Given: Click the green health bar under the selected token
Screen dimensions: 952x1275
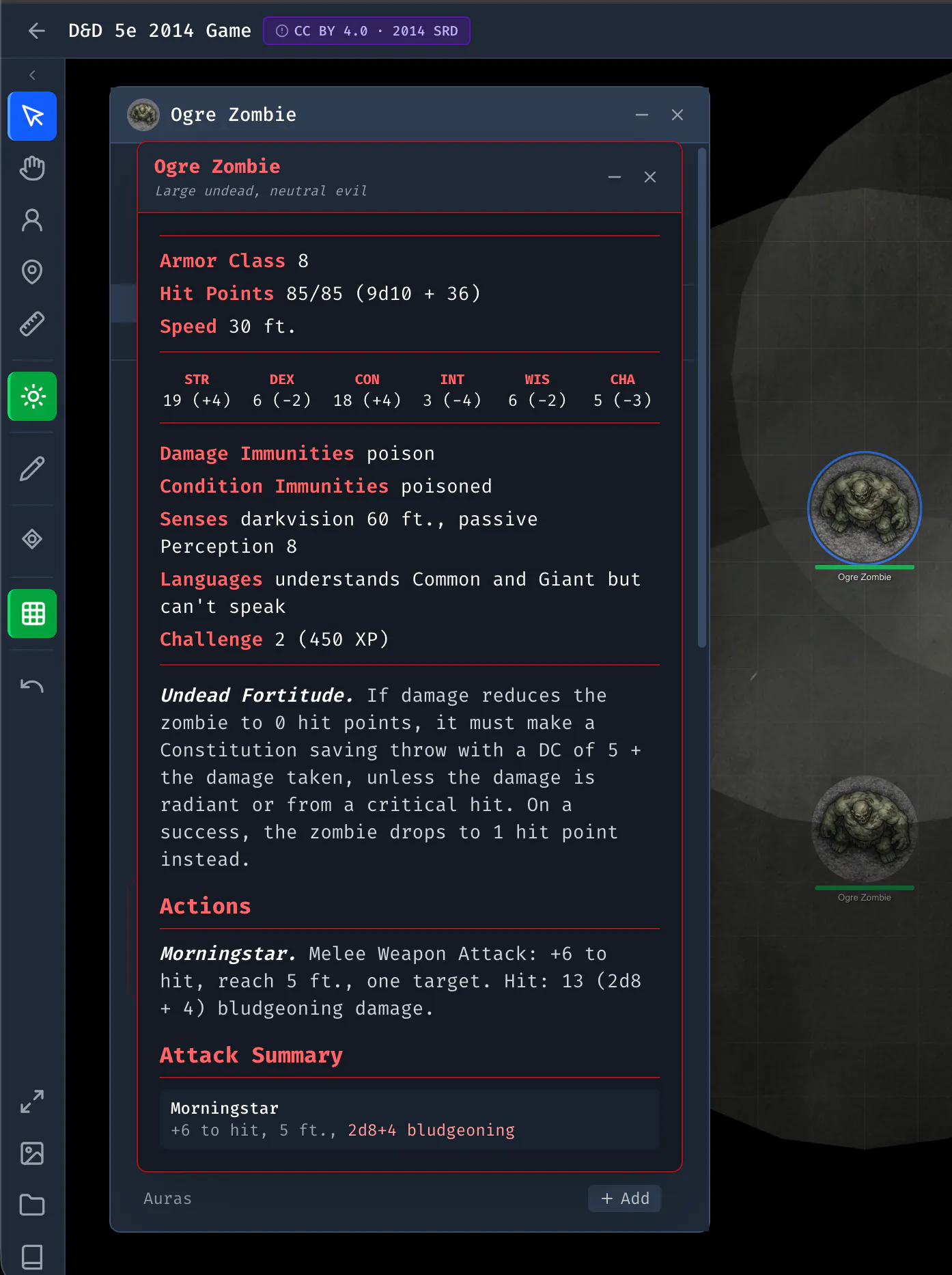Looking at the screenshot, I should tap(865, 567).
